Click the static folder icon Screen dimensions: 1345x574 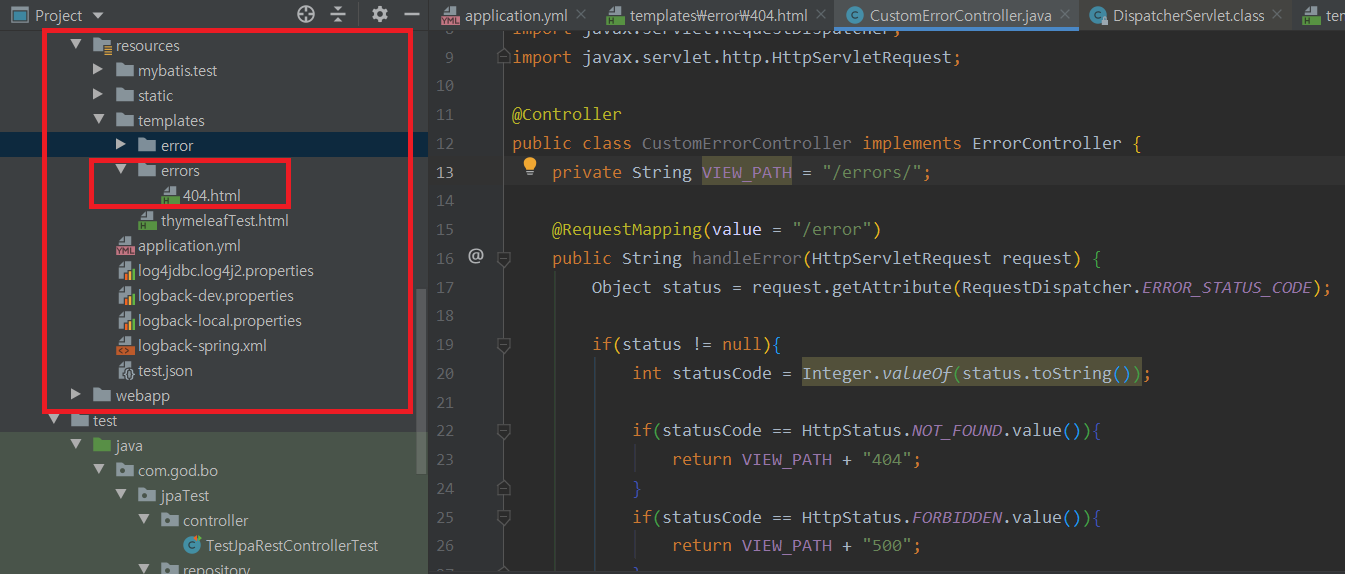click(125, 95)
